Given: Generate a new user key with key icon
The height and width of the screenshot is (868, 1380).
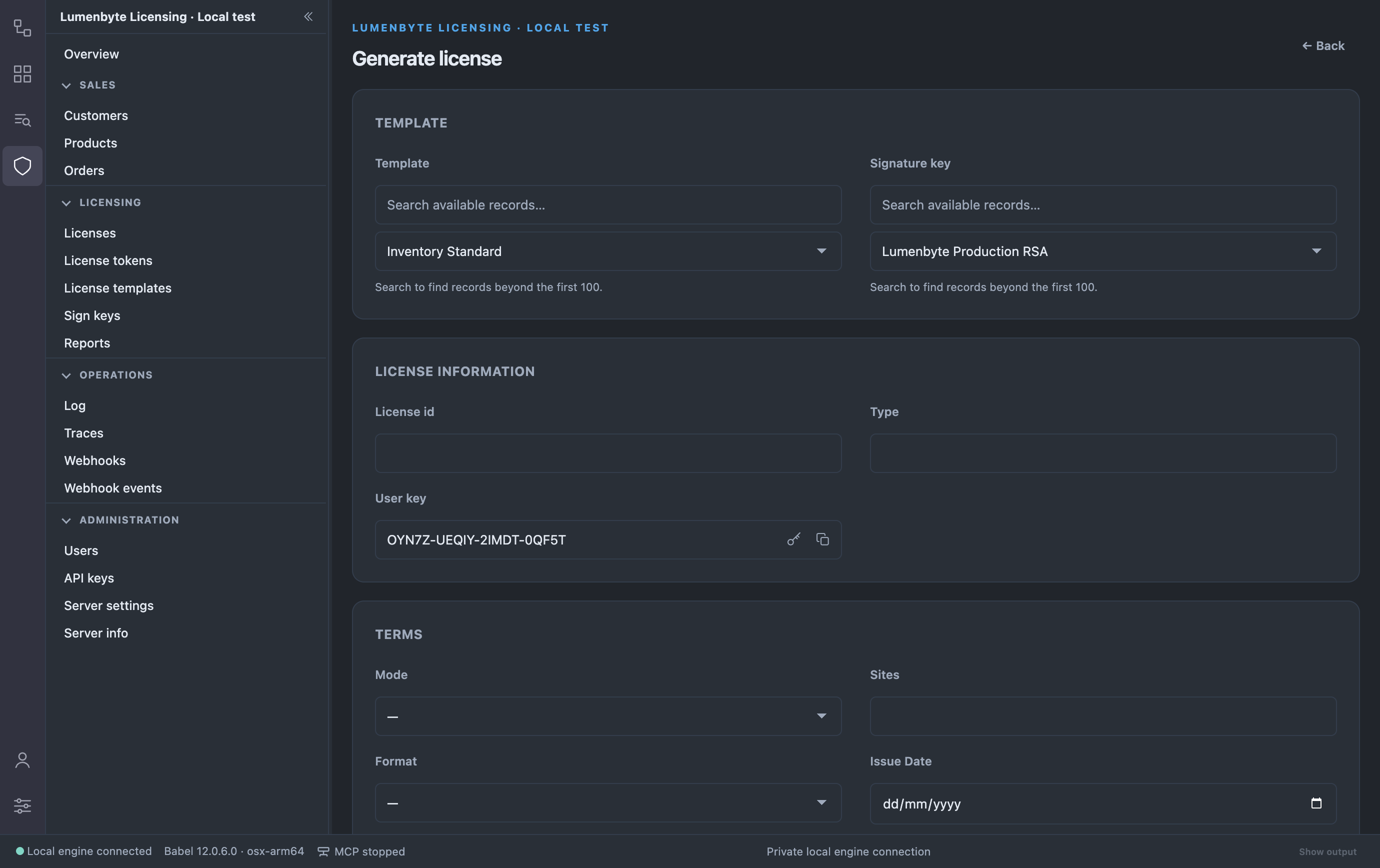Looking at the screenshot, I should pos(793,539).
